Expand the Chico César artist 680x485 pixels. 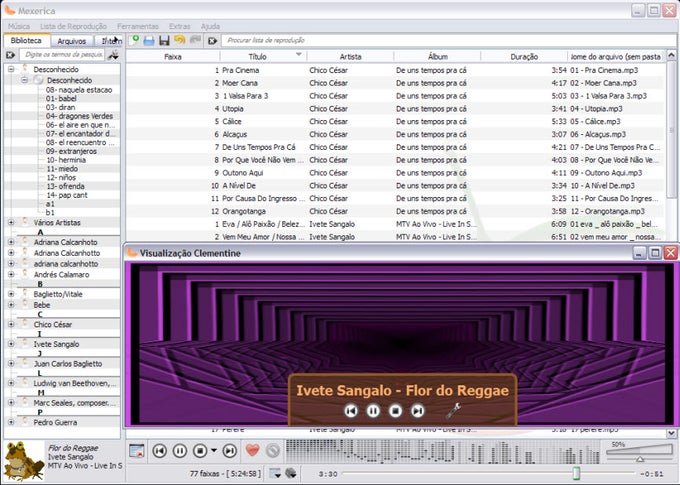(11, 324)
